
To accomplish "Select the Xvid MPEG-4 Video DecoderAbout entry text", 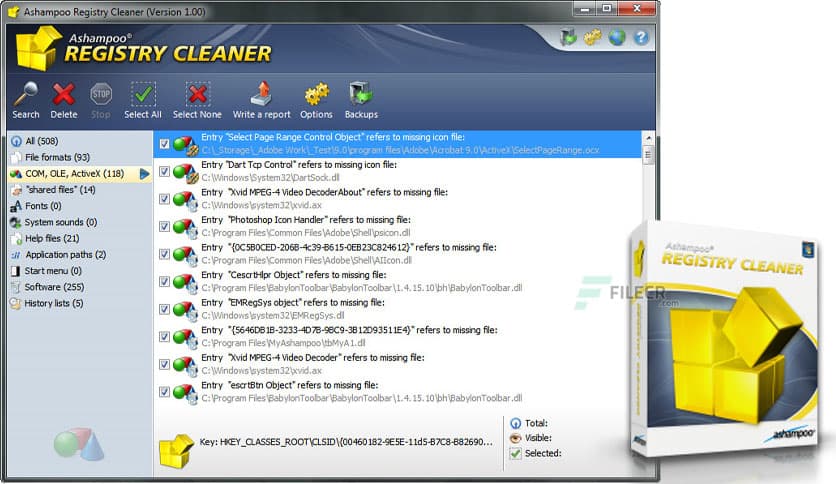I will 324,192.
